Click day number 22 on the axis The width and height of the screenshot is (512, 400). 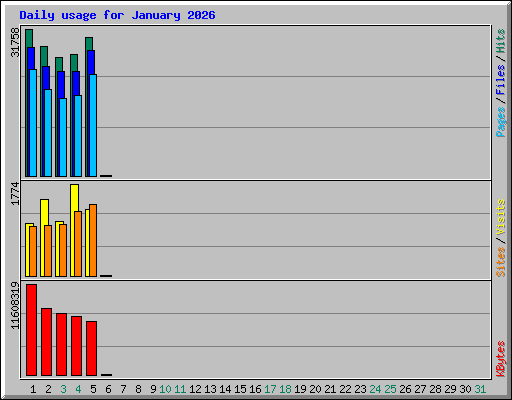click(345, 389)
